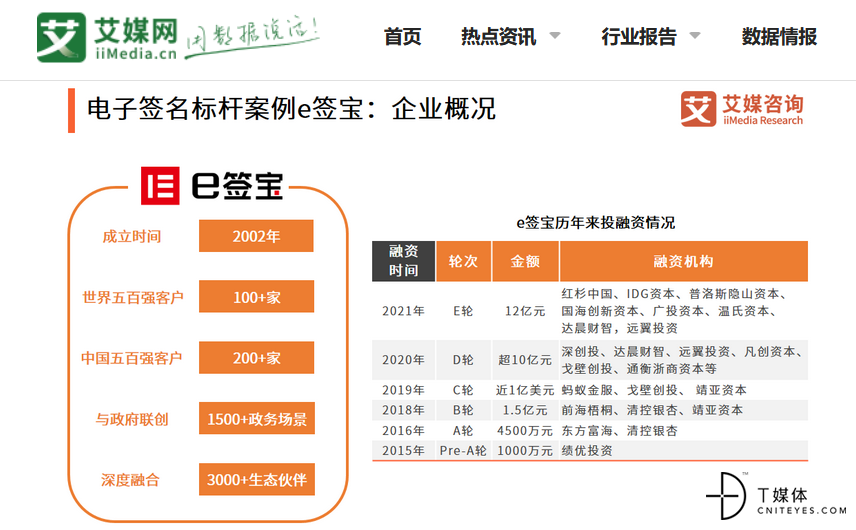Viewport: 856px width, 530px height.
Task: Click the 200+家 orange box
Action: click(x=256, y=358)
